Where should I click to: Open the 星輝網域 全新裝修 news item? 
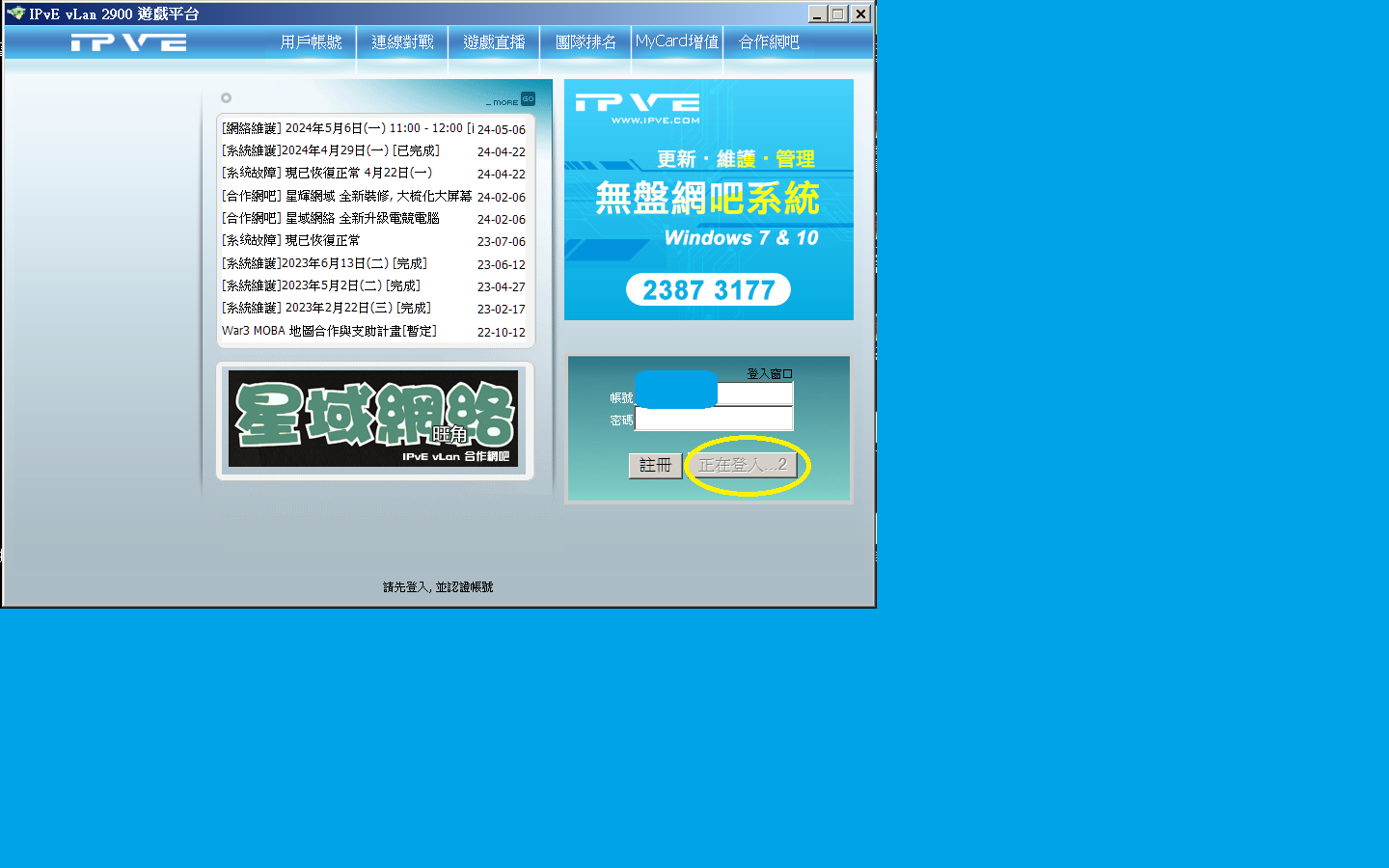(x=346, y=196)
